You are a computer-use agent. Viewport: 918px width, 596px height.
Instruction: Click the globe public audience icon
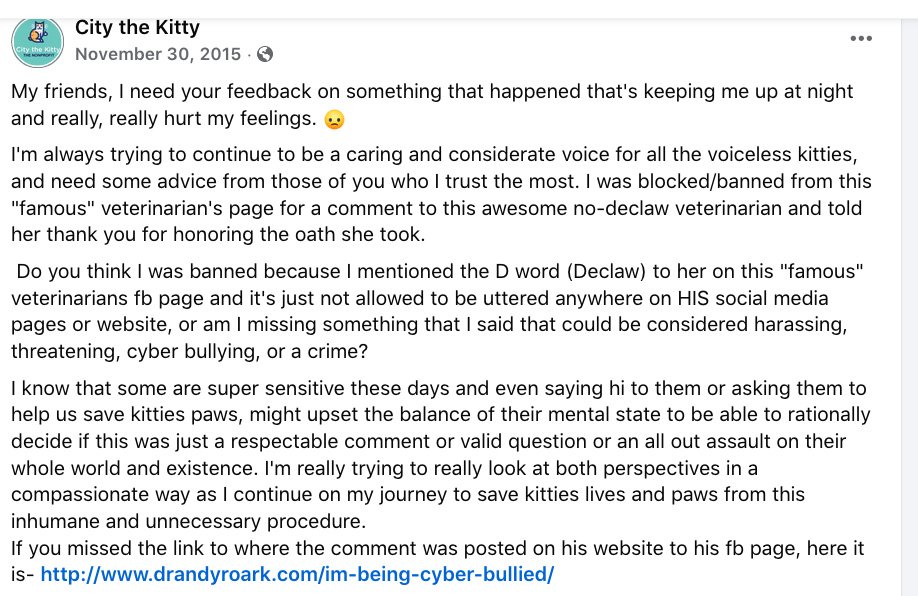[x=265, y=54]
